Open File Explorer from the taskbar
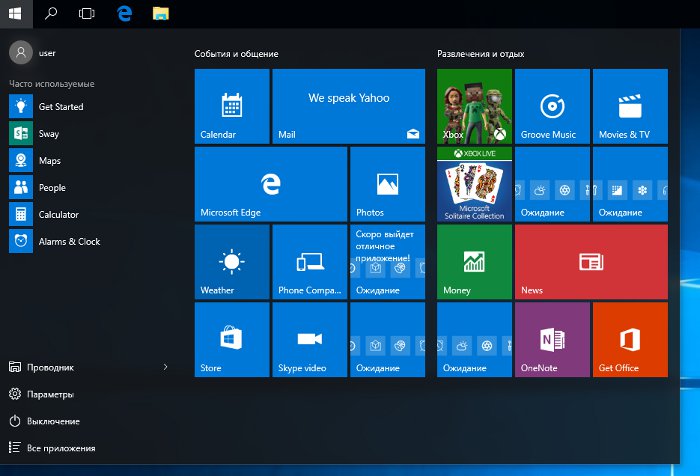 click(161, 13)
